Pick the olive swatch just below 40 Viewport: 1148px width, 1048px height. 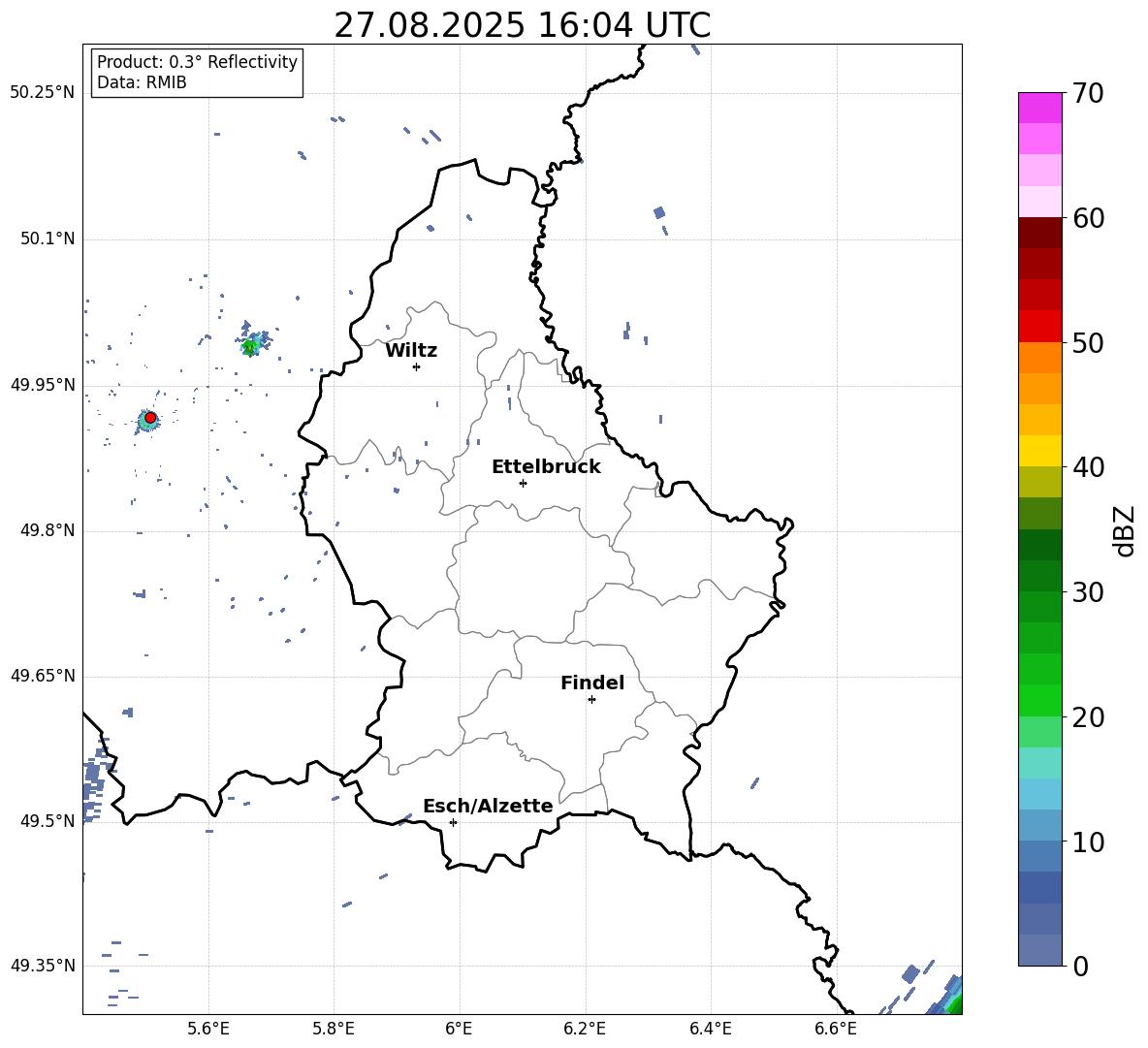tap(1040, 482)
